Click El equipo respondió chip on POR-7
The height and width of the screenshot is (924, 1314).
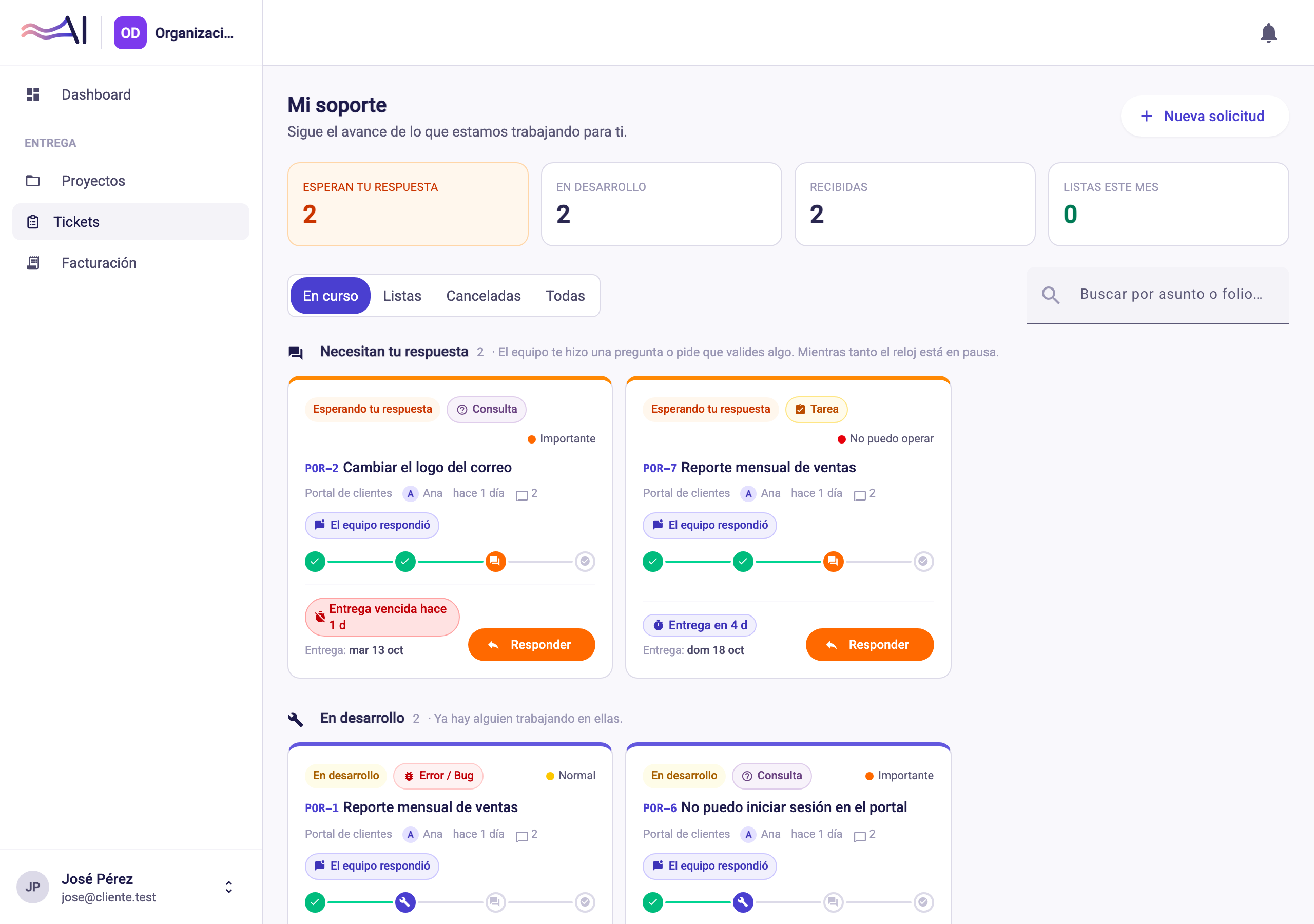click(710, 526)
